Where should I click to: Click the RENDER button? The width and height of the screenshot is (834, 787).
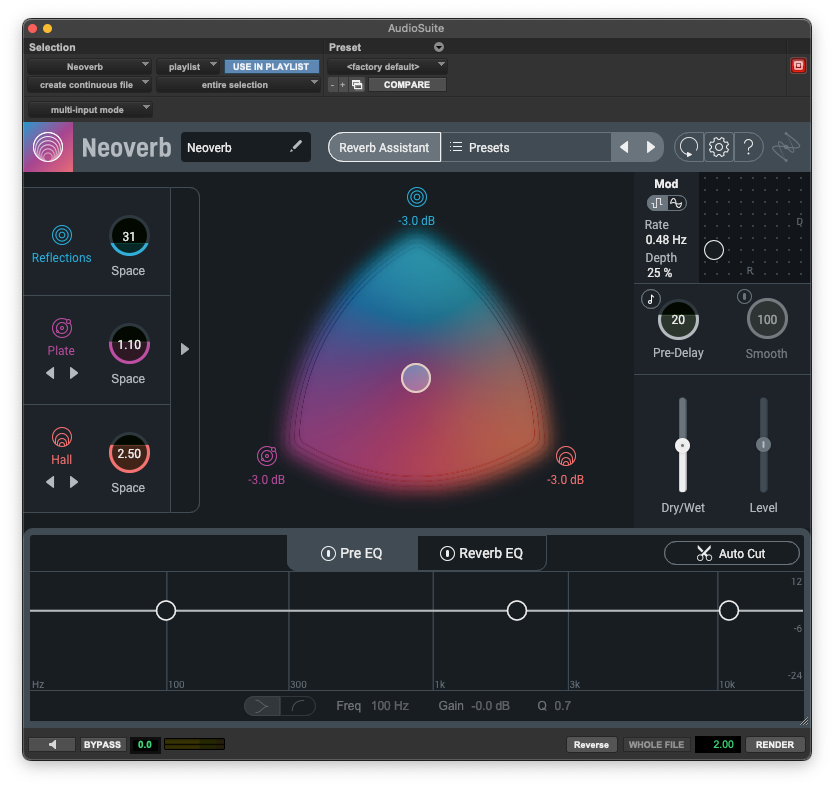(x=775, y=744)
